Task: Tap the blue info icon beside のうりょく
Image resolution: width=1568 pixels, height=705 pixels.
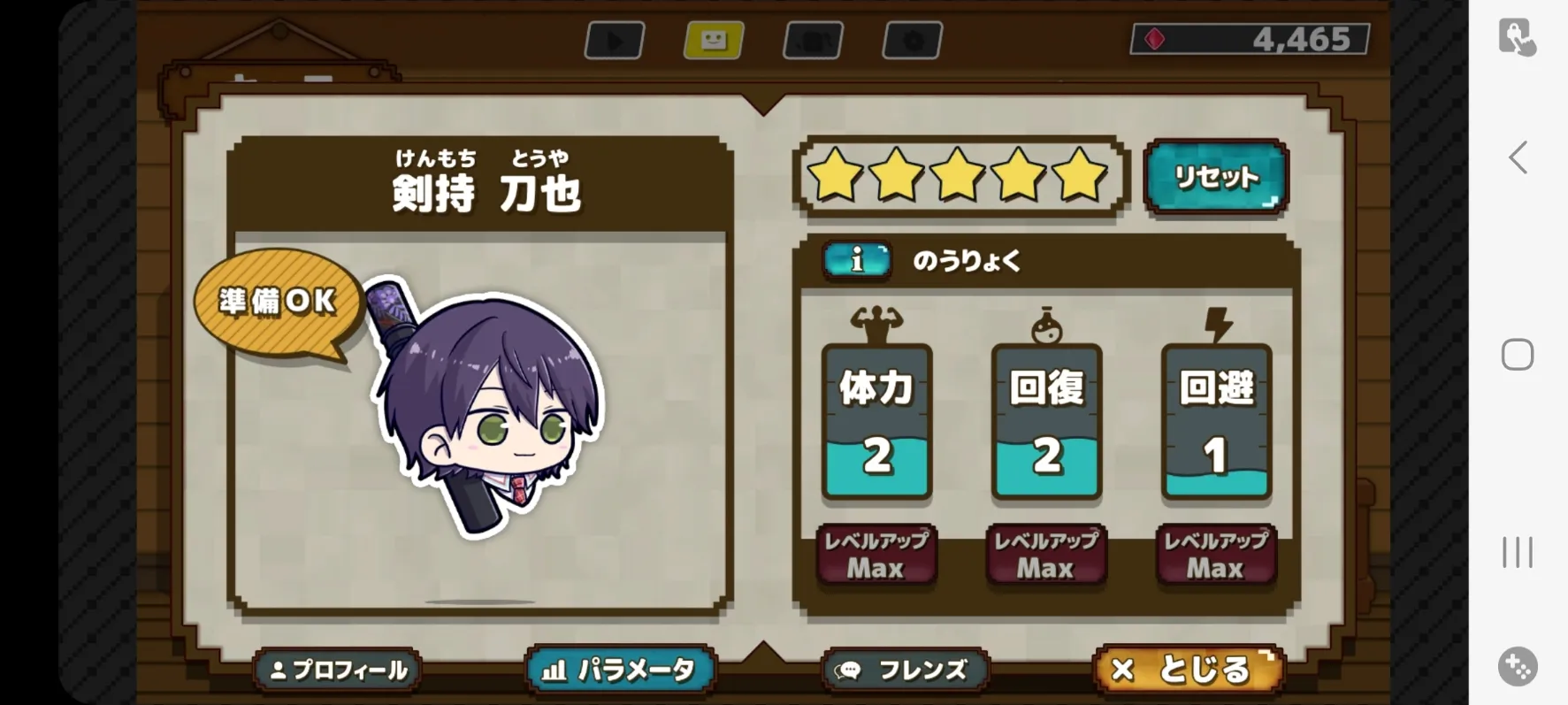Action: (x=856, y=260)
